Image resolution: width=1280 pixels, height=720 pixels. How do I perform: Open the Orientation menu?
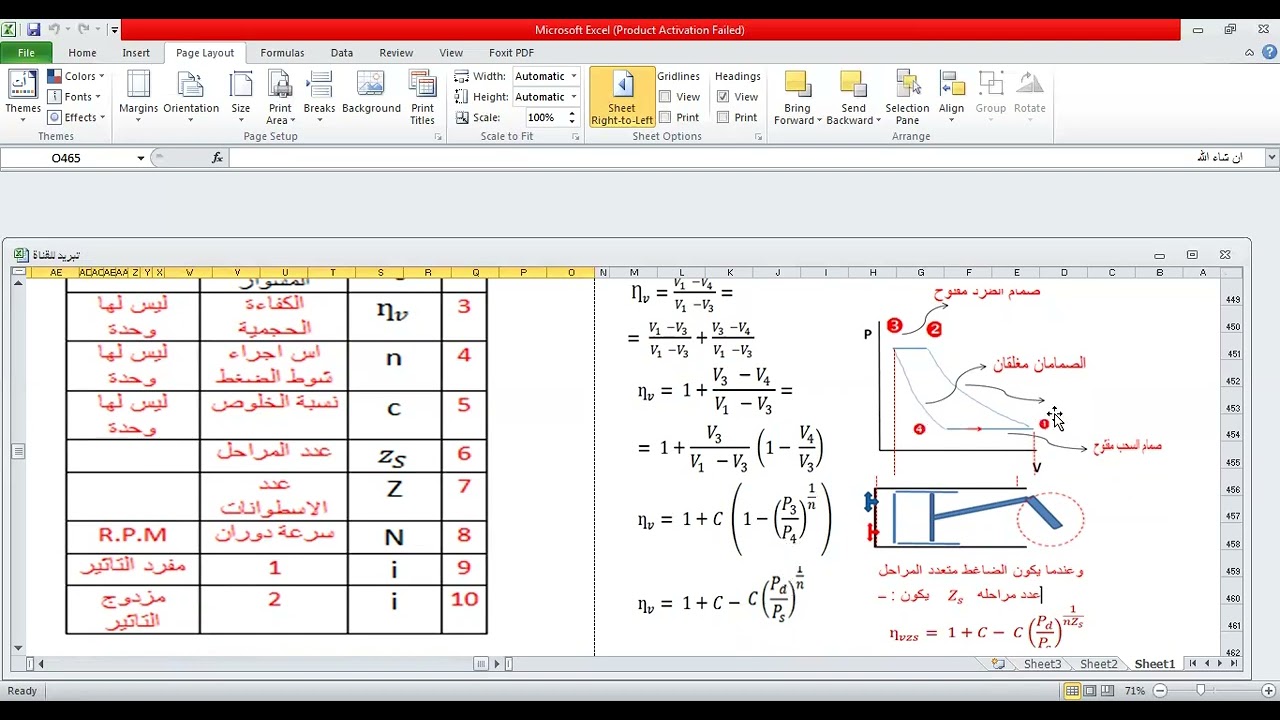tap(191, 96)
